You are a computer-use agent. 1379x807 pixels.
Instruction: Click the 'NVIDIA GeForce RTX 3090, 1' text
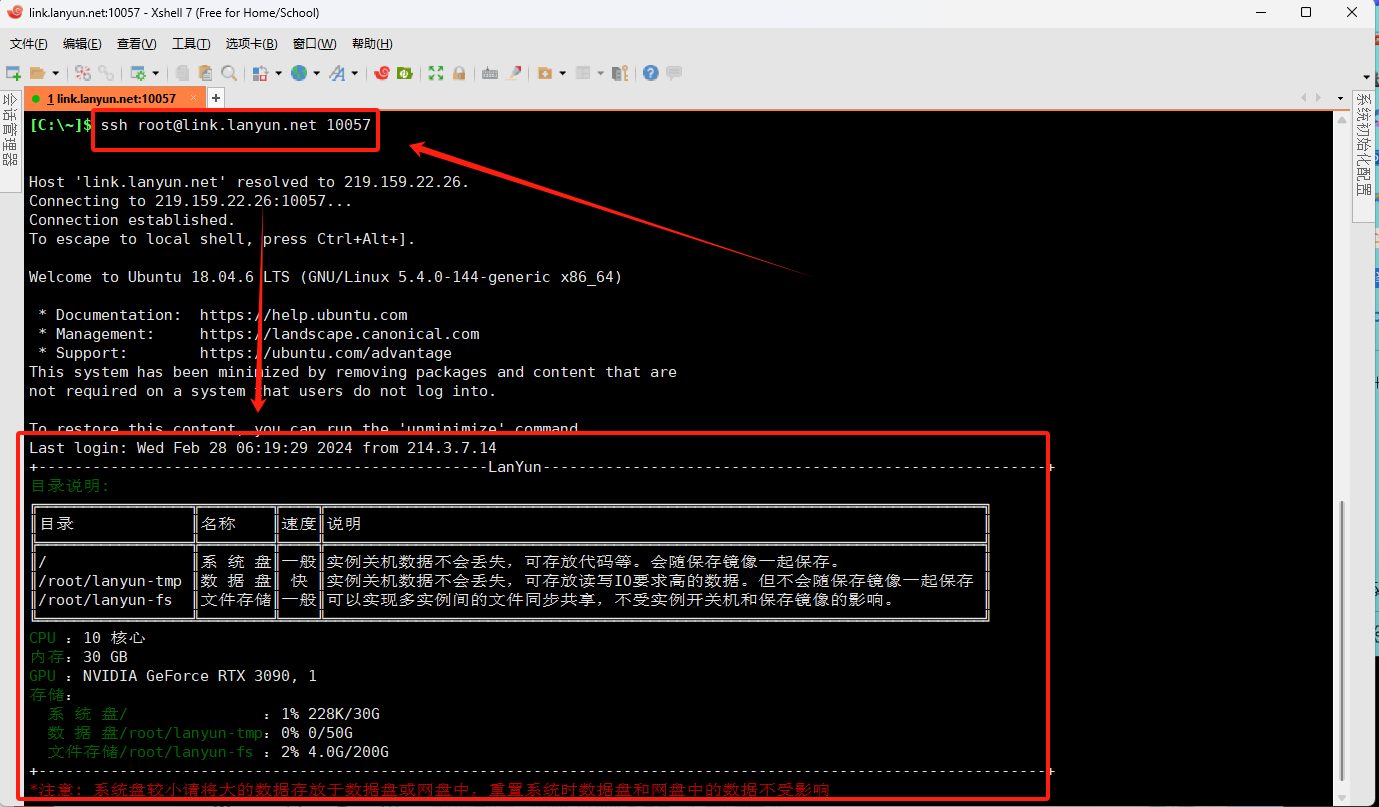(x=200, y=676)
